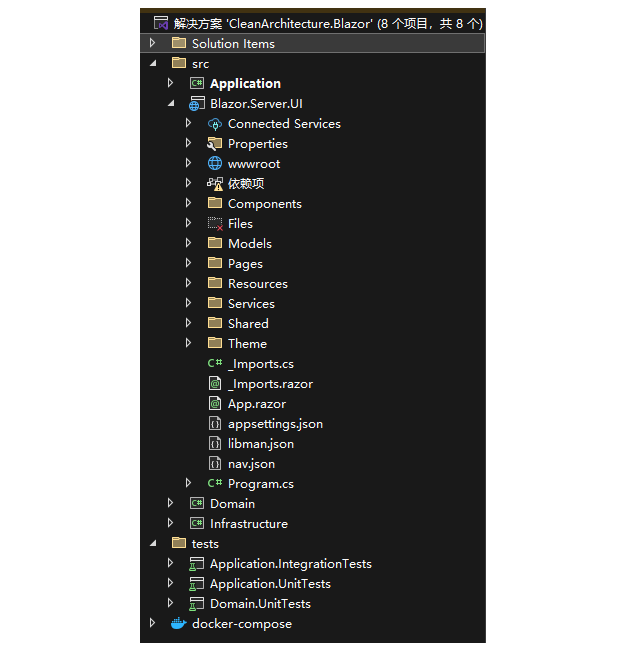This screenshot has height=663, width=644.
Task: Click the docker-compose whale icon
Action: 178,623
